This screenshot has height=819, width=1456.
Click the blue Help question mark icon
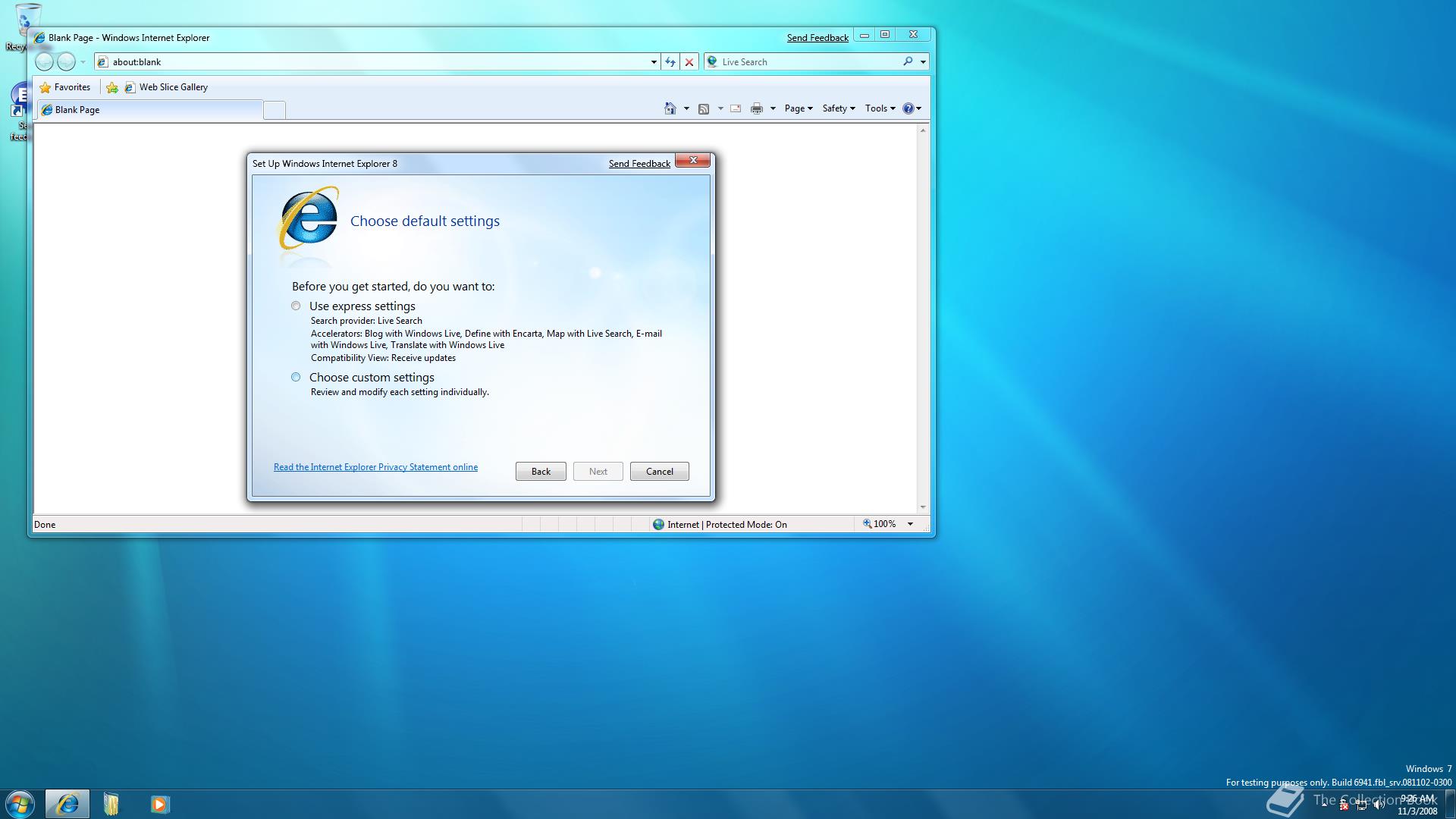pyautogui.click(x=908, y=108)
